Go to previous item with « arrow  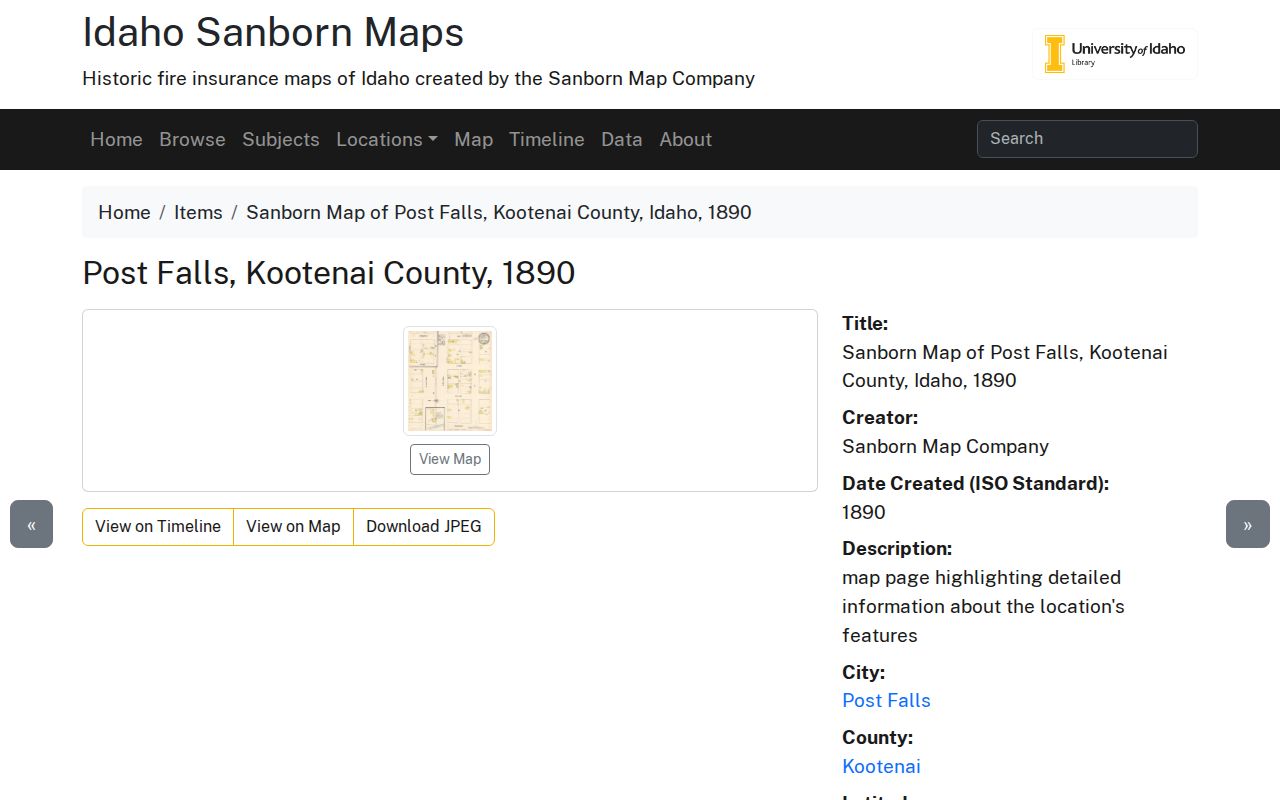[x=31, y=524]
